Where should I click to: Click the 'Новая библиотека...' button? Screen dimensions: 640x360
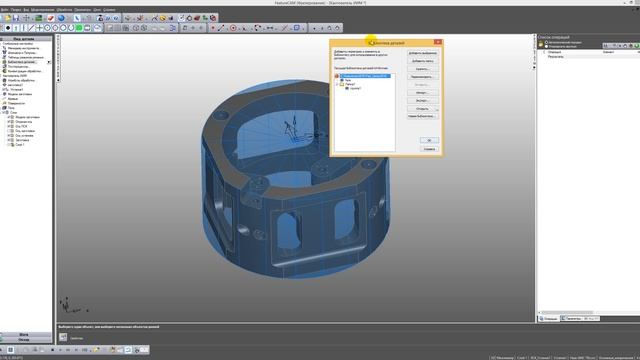point(423,116)
